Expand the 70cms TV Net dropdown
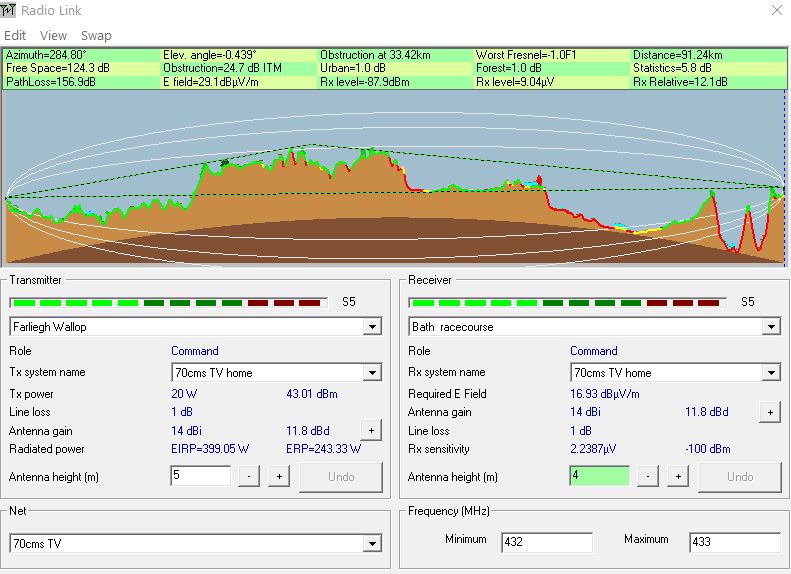The image size is (791, 574). pyautogui.click(x=372, y=544)
